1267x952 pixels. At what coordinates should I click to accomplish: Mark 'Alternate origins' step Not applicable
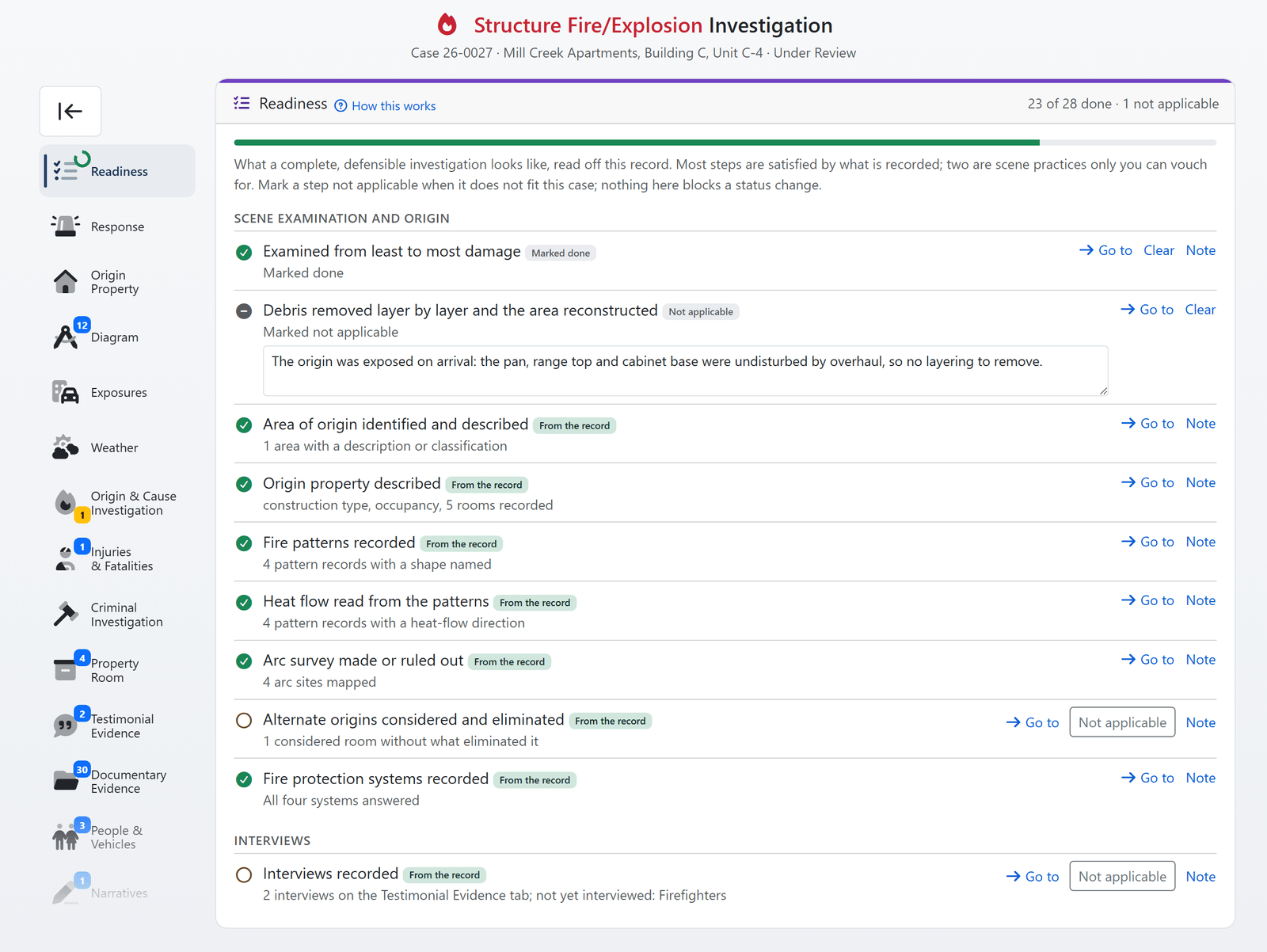[x=1122, y=722]
